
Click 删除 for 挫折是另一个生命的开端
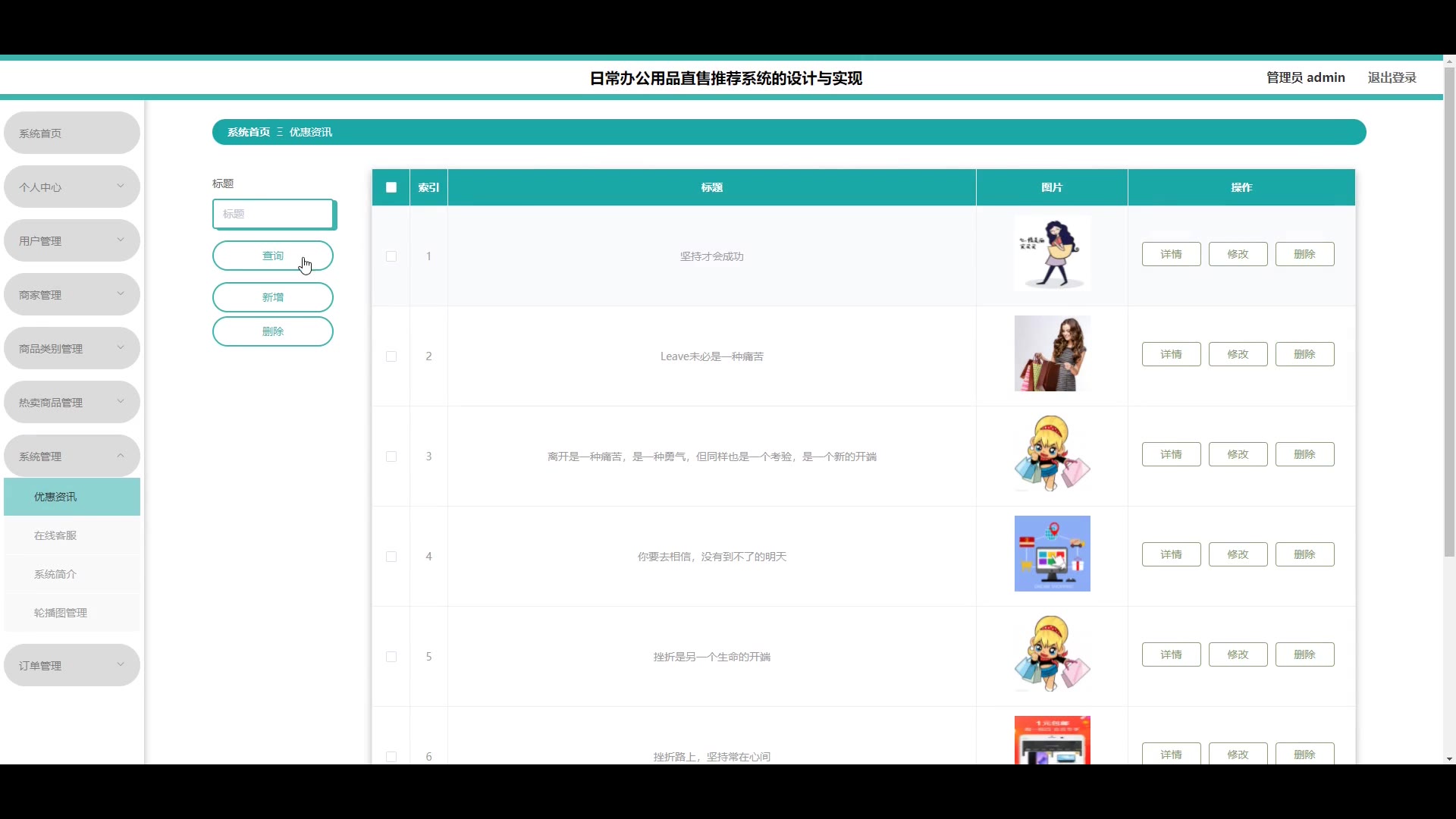click(1305, 654)
